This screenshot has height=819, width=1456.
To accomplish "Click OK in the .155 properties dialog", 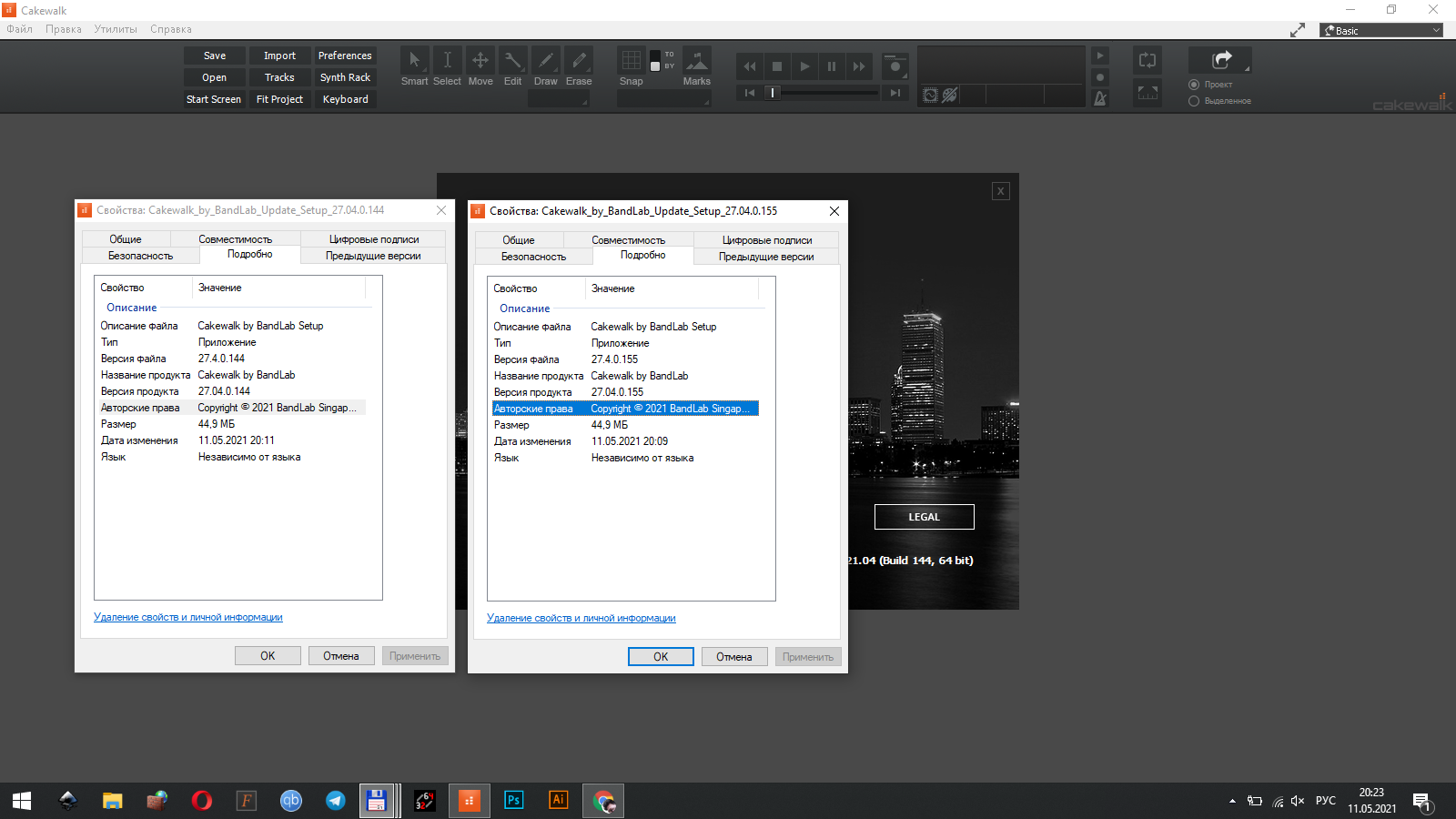I will tap(661, 656).
